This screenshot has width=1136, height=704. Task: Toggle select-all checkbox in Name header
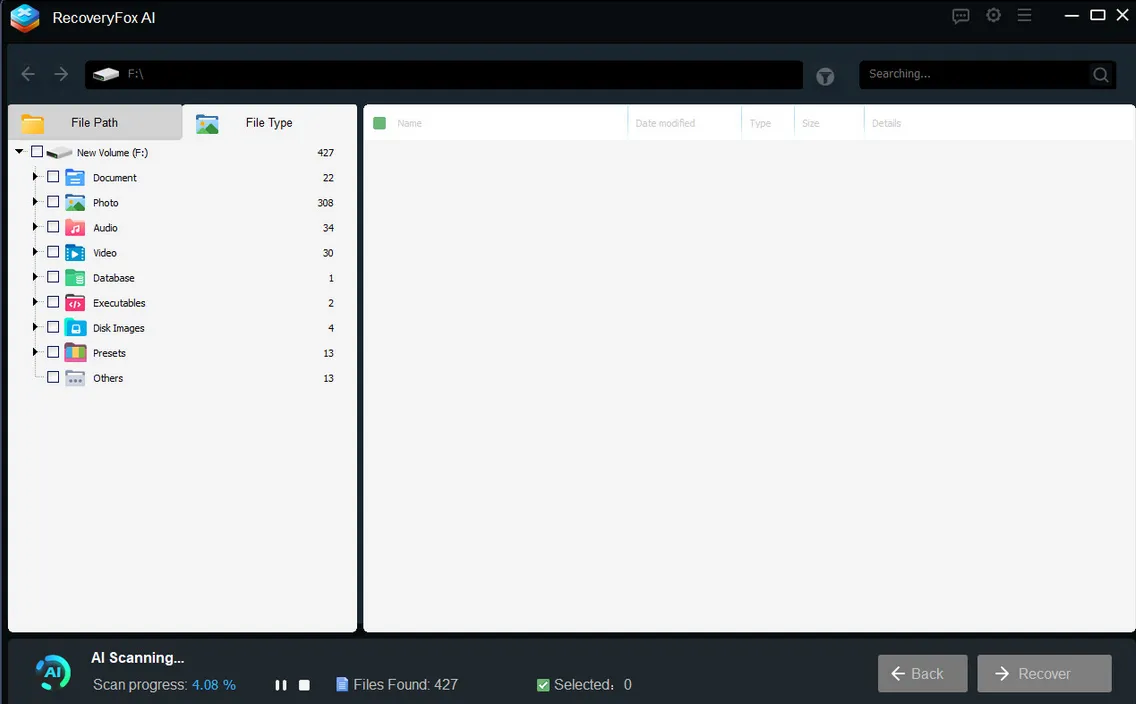pos(379,123)
